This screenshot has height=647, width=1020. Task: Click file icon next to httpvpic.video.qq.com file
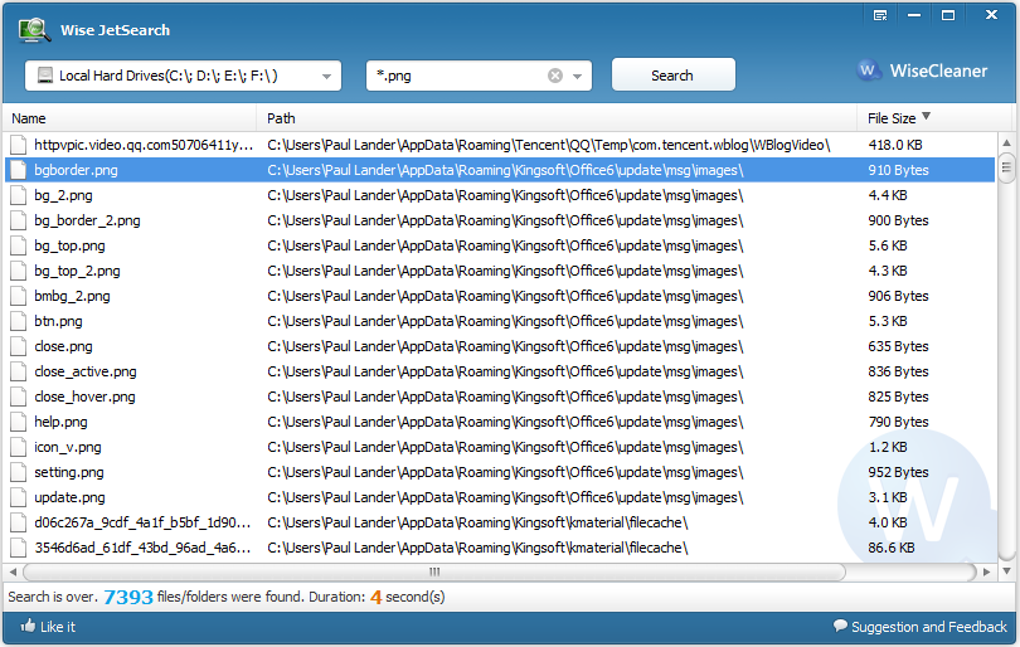pos(19,145)
